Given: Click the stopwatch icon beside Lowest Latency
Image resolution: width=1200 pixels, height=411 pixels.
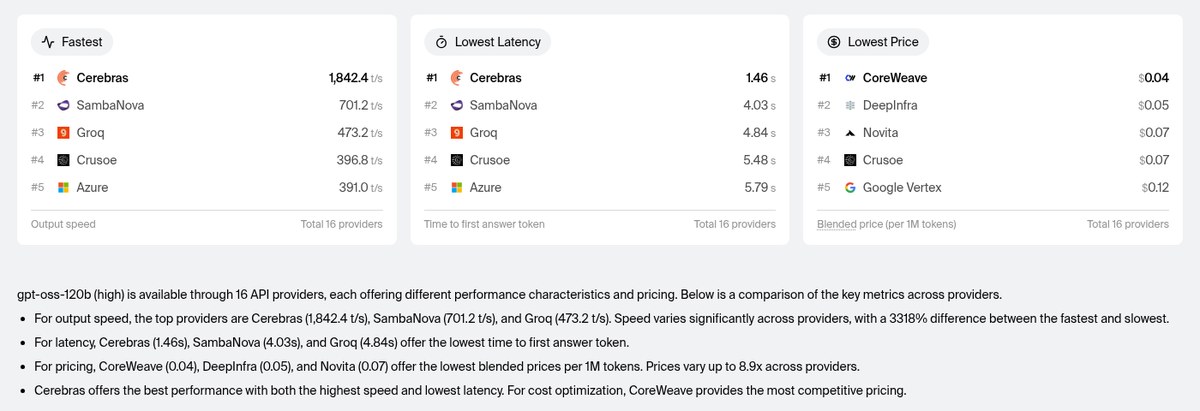Looking at the screenshot, I should 441,42.
